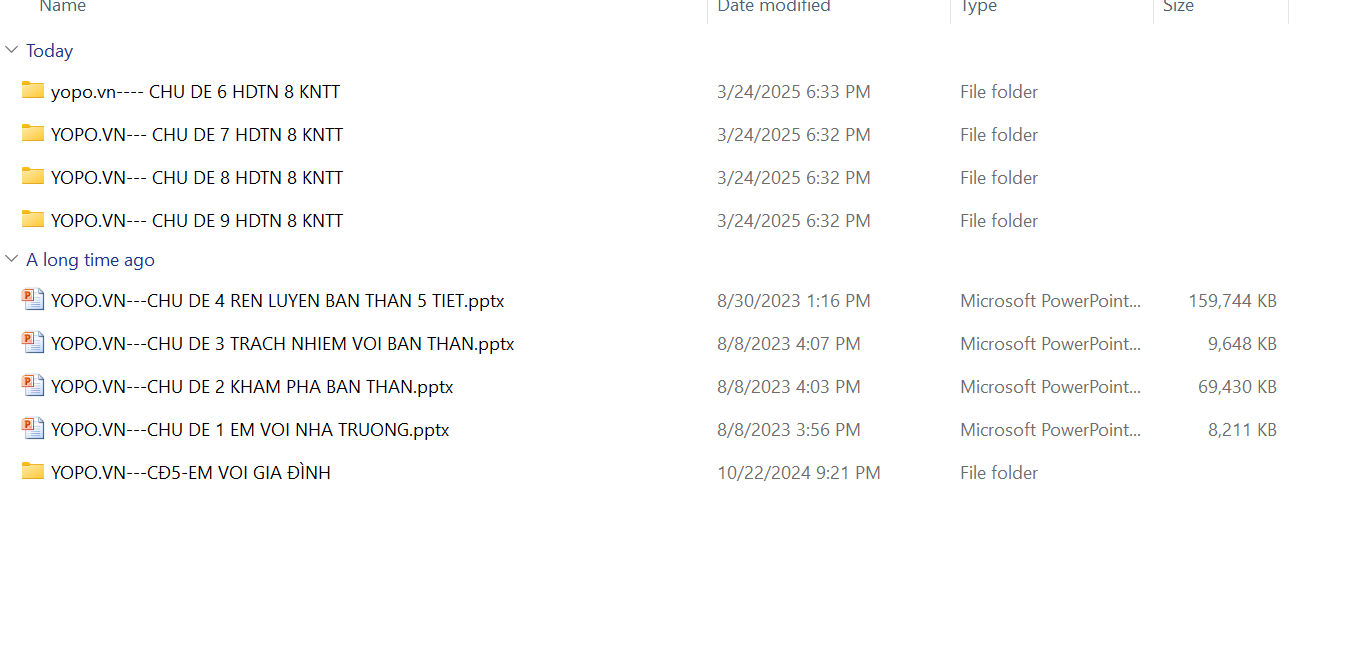Viewport: 1359px width, 661px height.
Task: Collapse the A long time ago chevron
Action: pos(12,259)
